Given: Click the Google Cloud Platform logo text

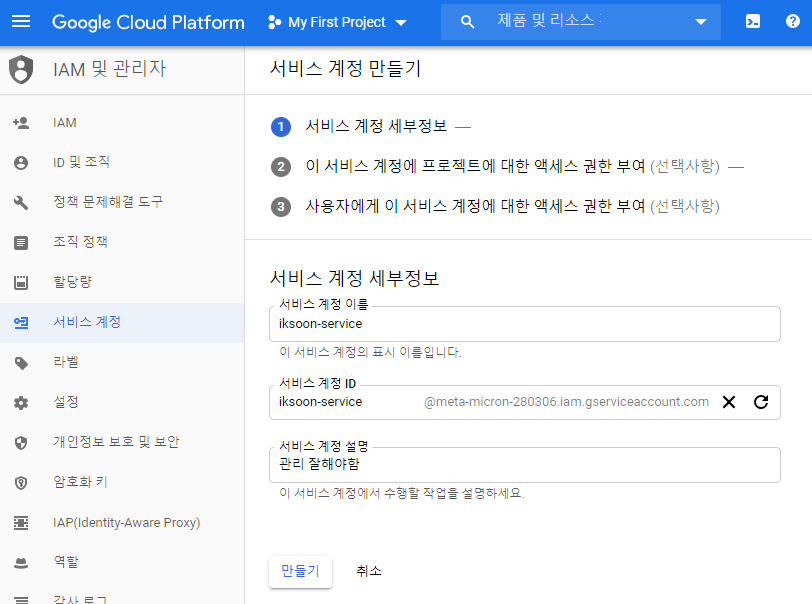Looking at the screenshot, I should [148, 22].
